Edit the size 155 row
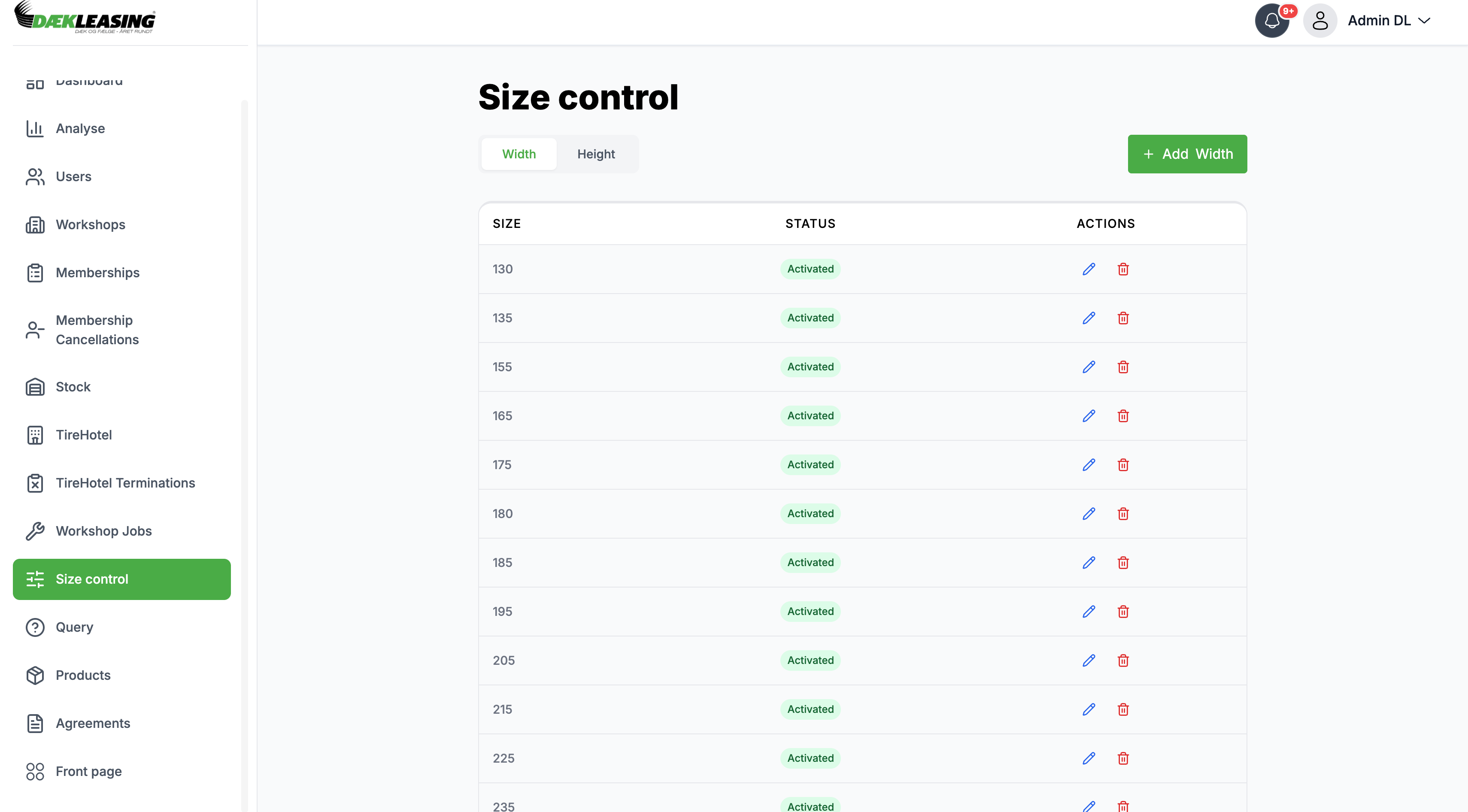This screenshot has height=812, width=1468. [x=1089, y=367]
